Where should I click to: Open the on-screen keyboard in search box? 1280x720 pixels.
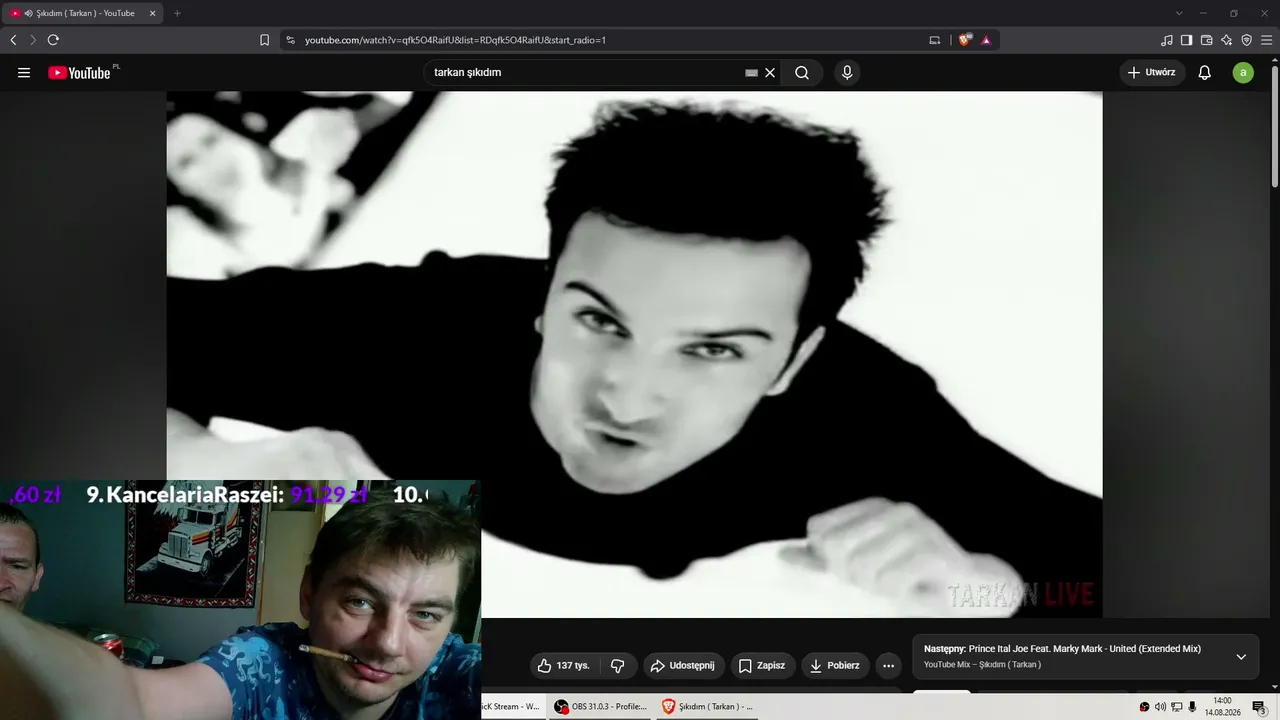coord(752,73)
